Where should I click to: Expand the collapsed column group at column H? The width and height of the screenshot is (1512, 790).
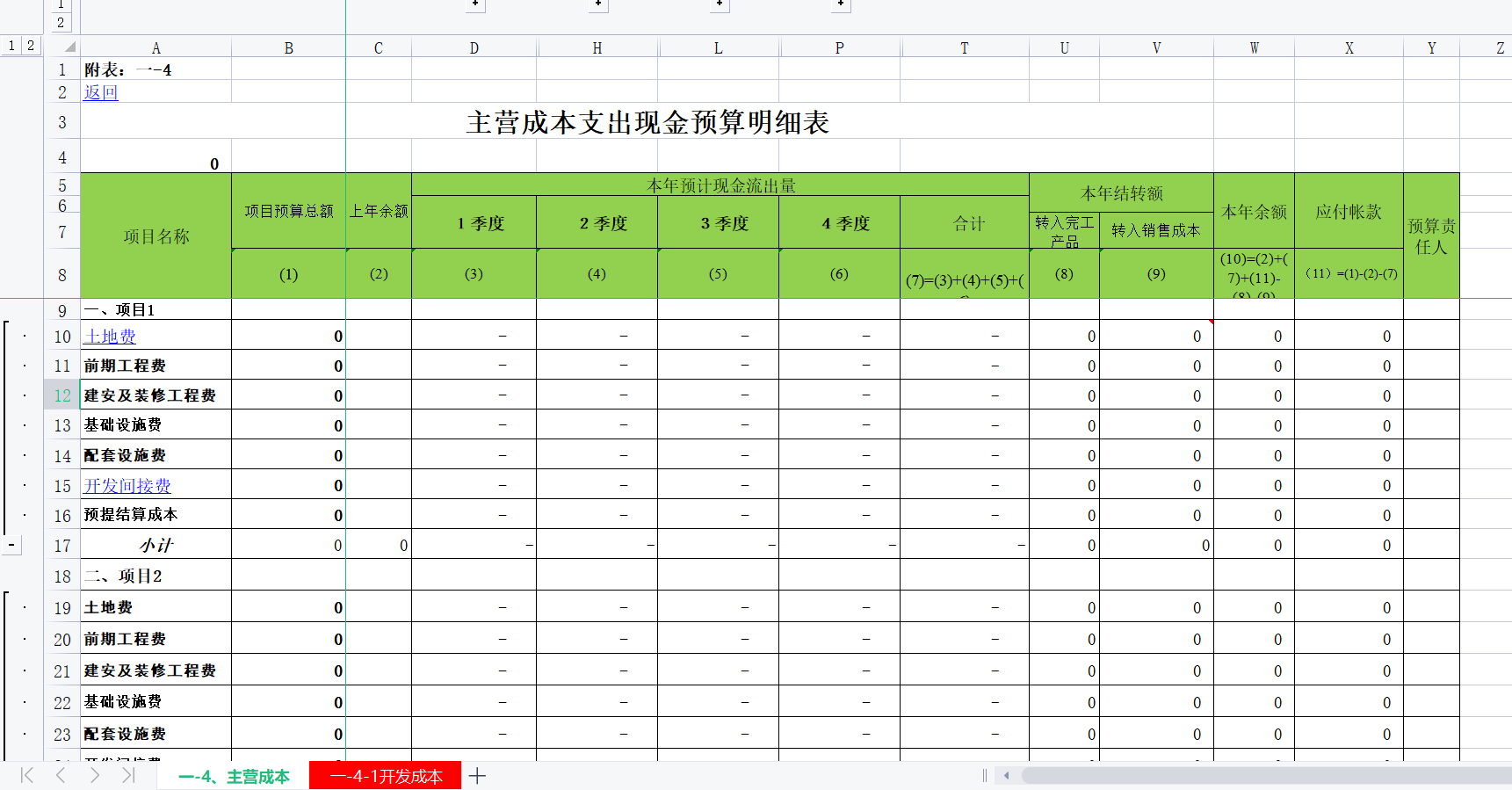pyautogui.click(x=598, y=4)
